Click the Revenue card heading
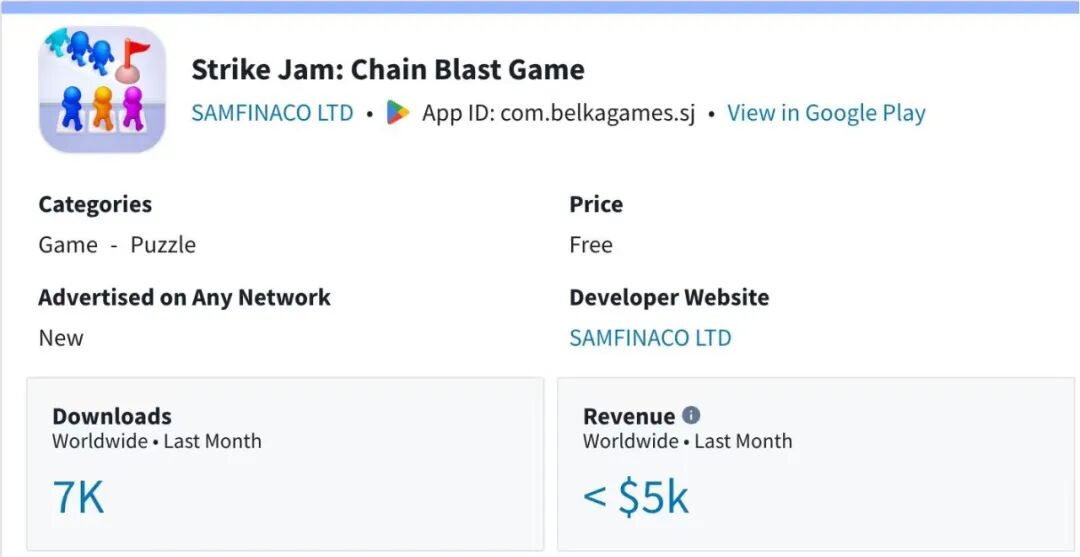The image size is (1080, 557). click(629, 416)
